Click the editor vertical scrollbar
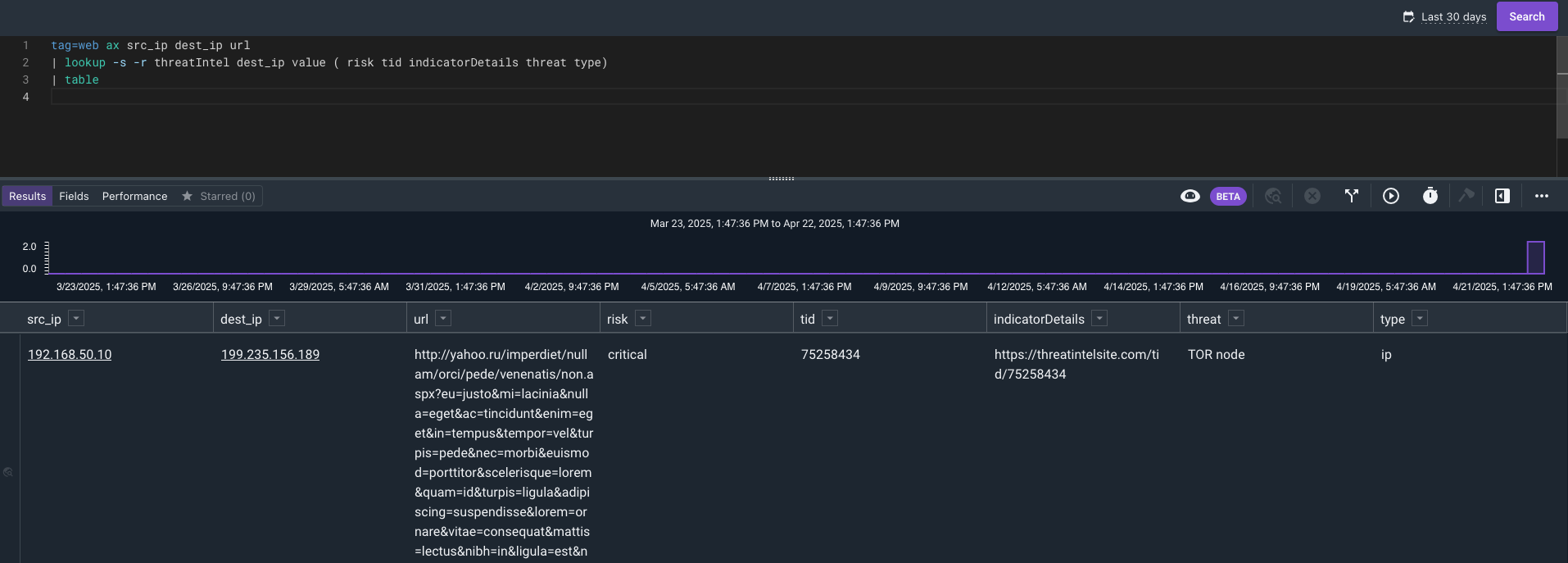The height and width of the screenshot is (563, 1568). pos(1561,88)
